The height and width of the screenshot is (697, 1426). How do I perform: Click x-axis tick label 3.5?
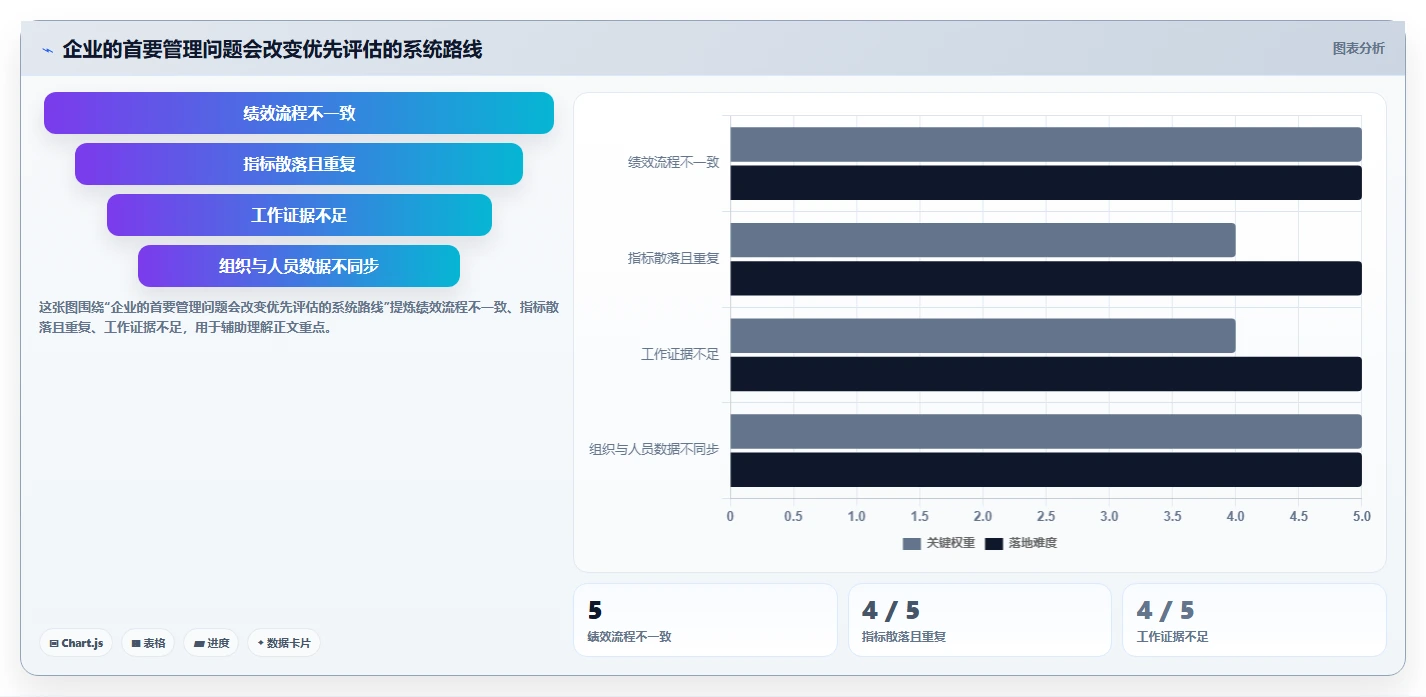(x=1172, y=516)
